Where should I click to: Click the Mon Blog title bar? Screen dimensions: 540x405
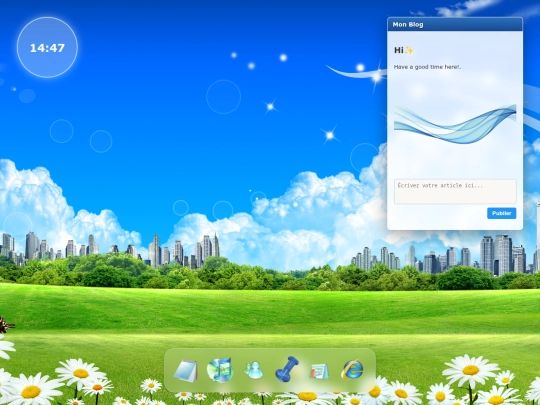(455, 24)
